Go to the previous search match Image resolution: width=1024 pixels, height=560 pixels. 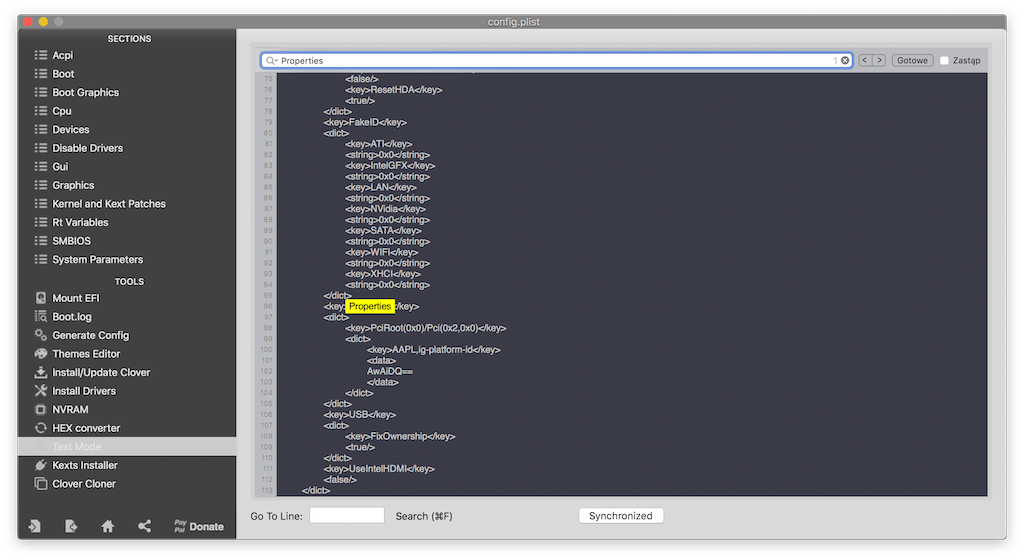(865, 60)
